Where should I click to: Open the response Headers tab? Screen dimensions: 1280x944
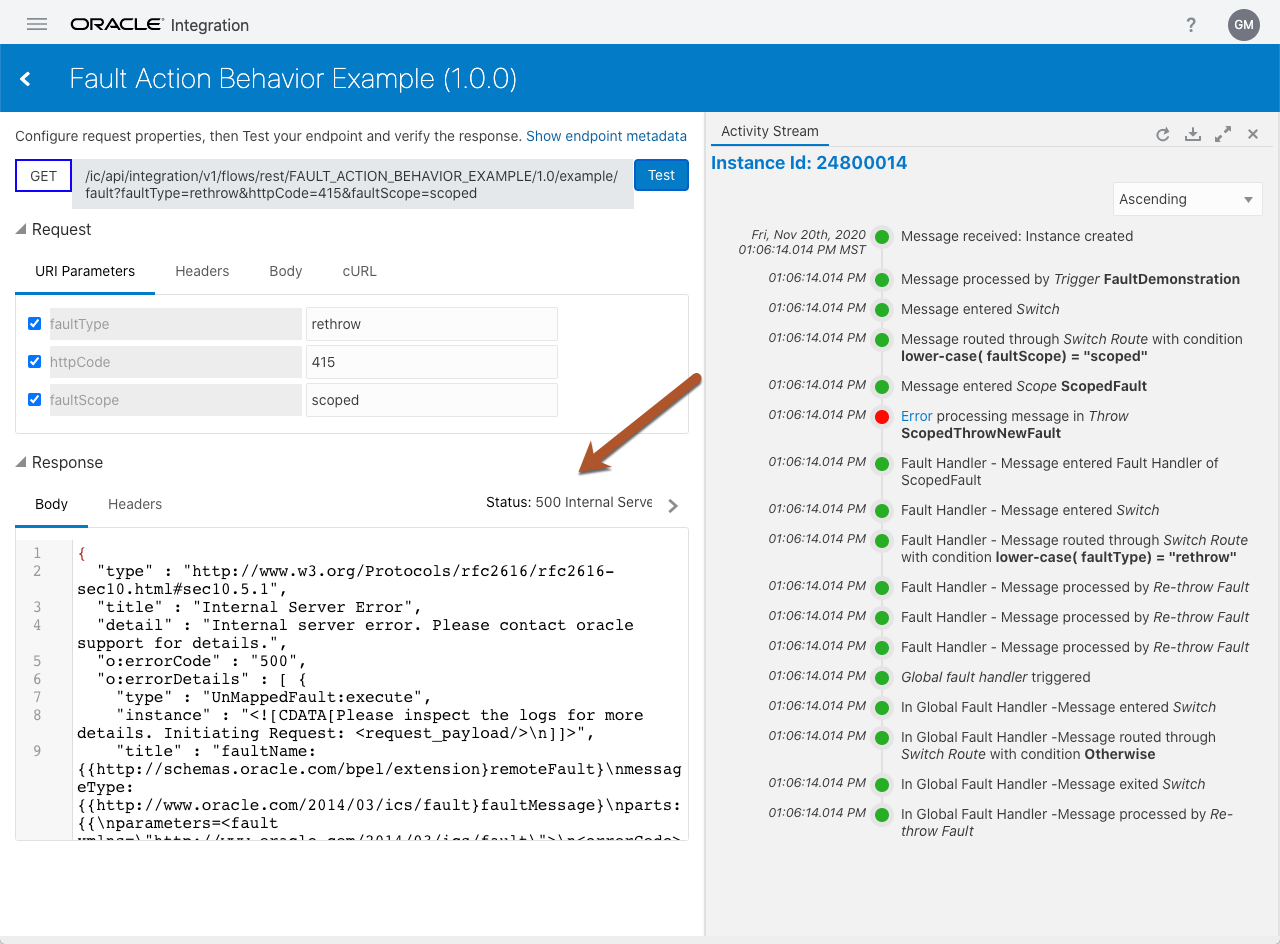tap(135, 504)
